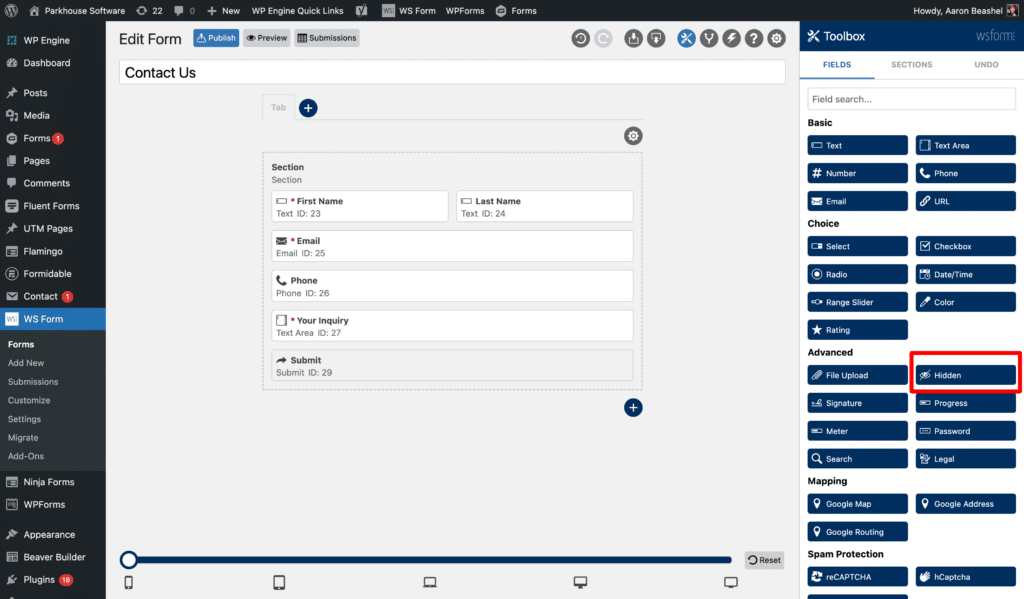Click the download form icon

pyautogui.click(x=656, y=39)
